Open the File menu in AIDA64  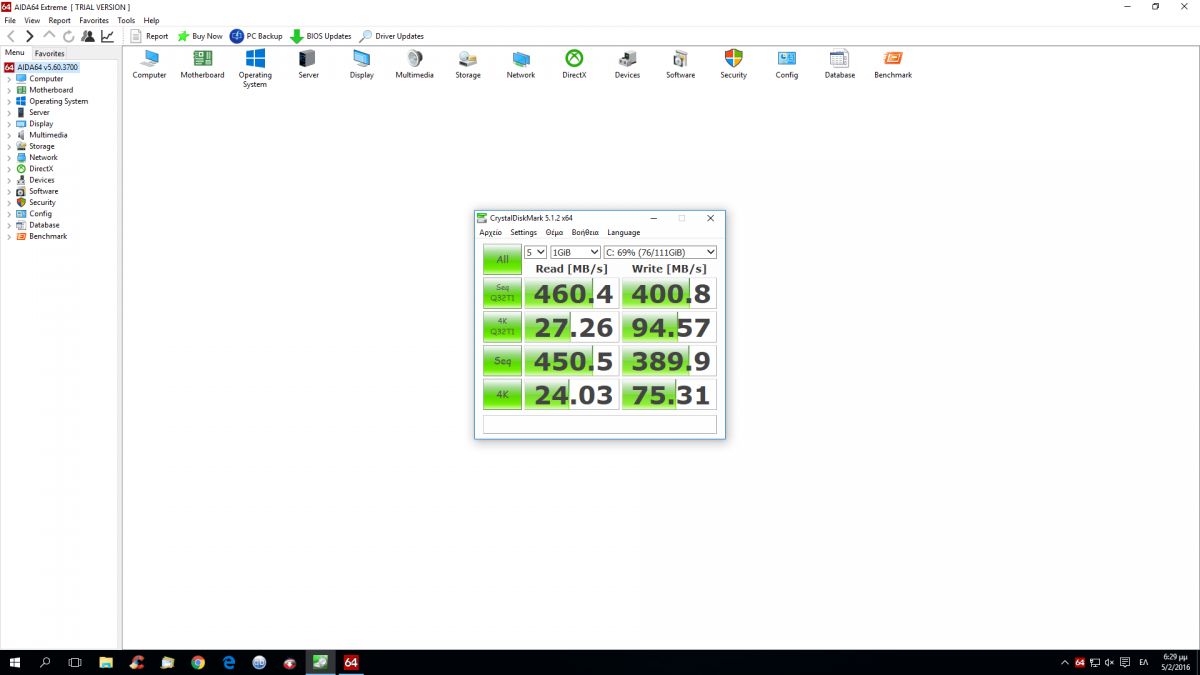[x=10, y=20]
